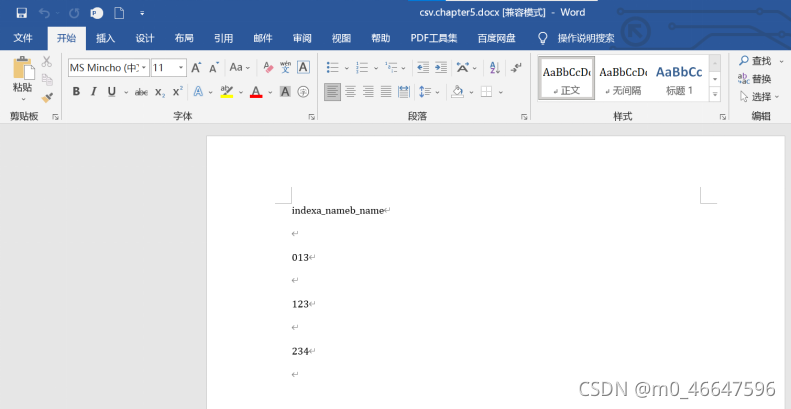Open the font name MS Mincho dropdown
The image size is (791, 409).
point(144,68)
